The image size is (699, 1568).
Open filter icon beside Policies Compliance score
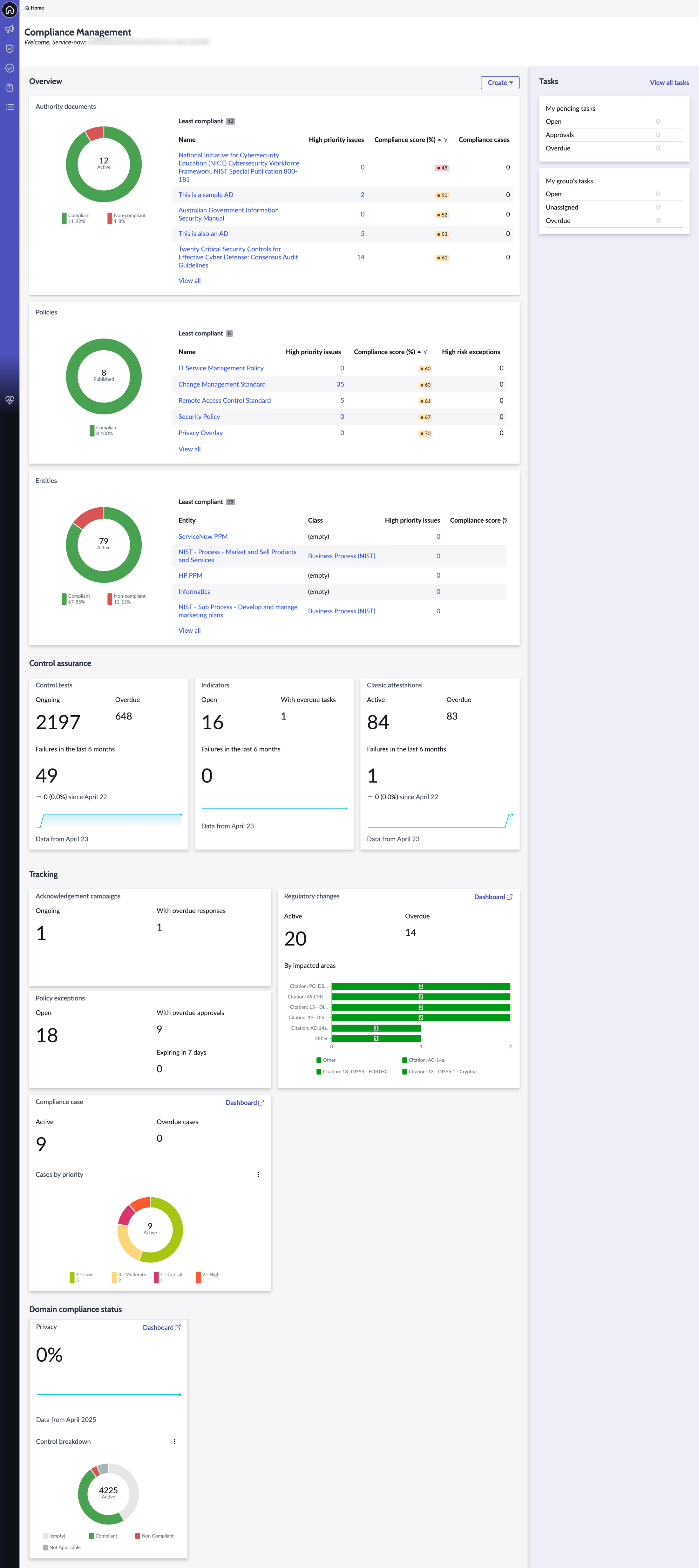pos(425,352)
